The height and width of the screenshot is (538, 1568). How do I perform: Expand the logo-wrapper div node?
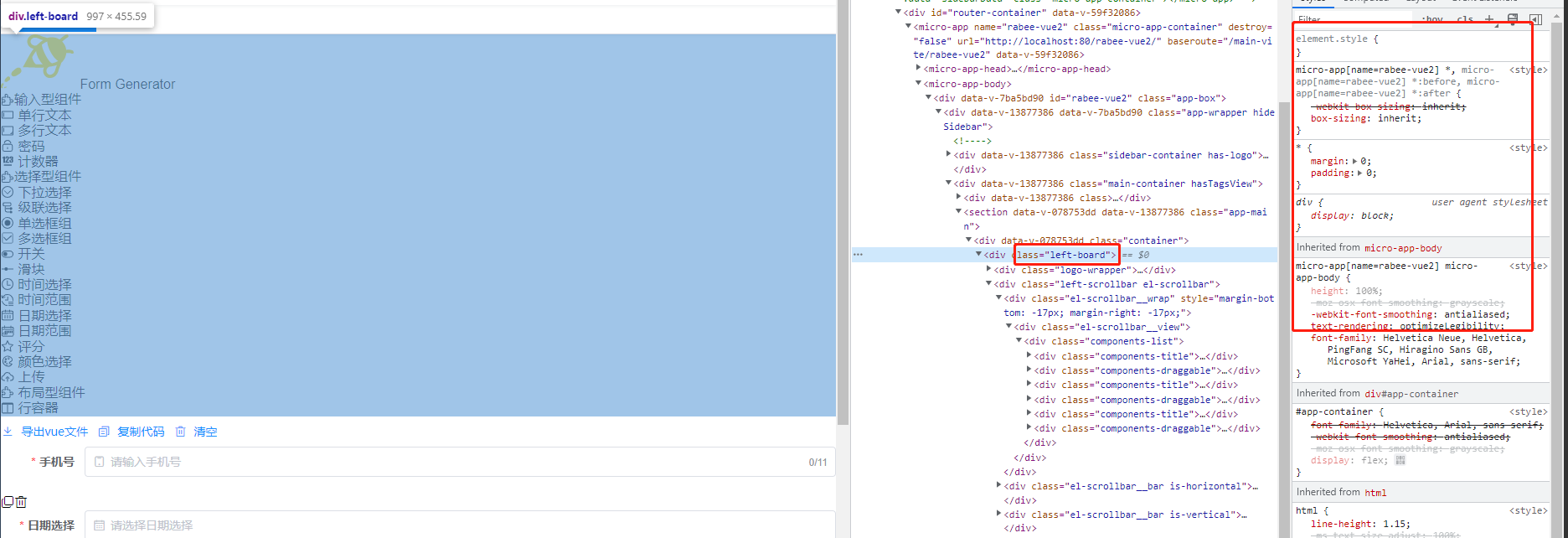(988, 270)
